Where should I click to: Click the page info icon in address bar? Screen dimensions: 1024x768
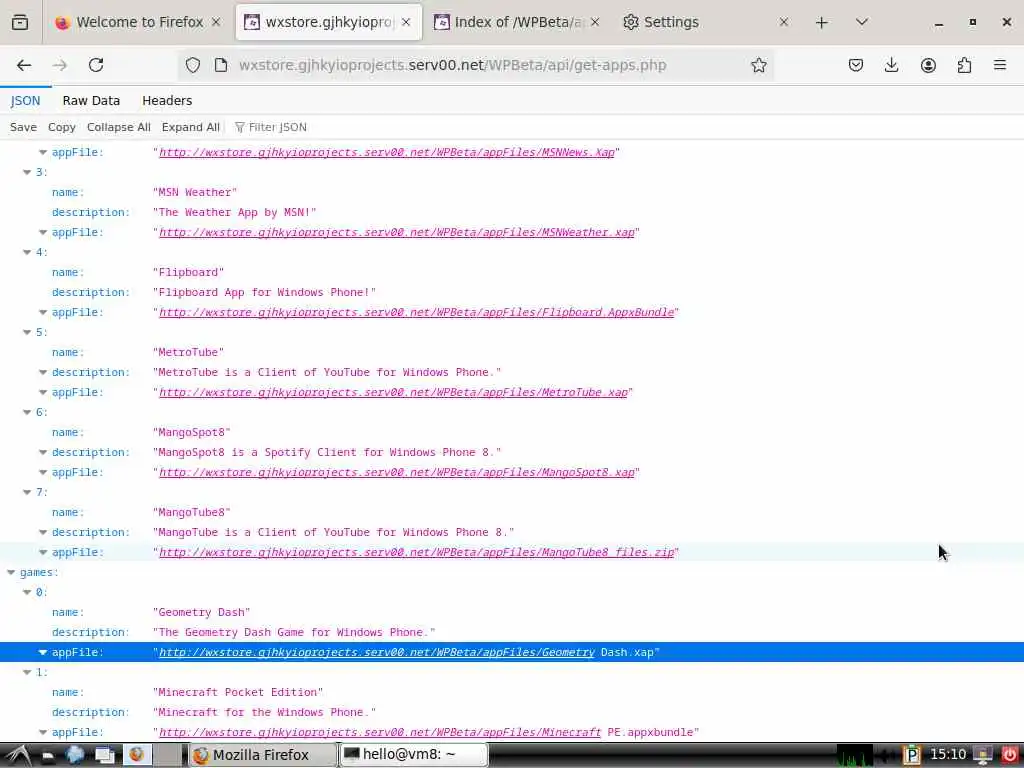coord(221,65)
